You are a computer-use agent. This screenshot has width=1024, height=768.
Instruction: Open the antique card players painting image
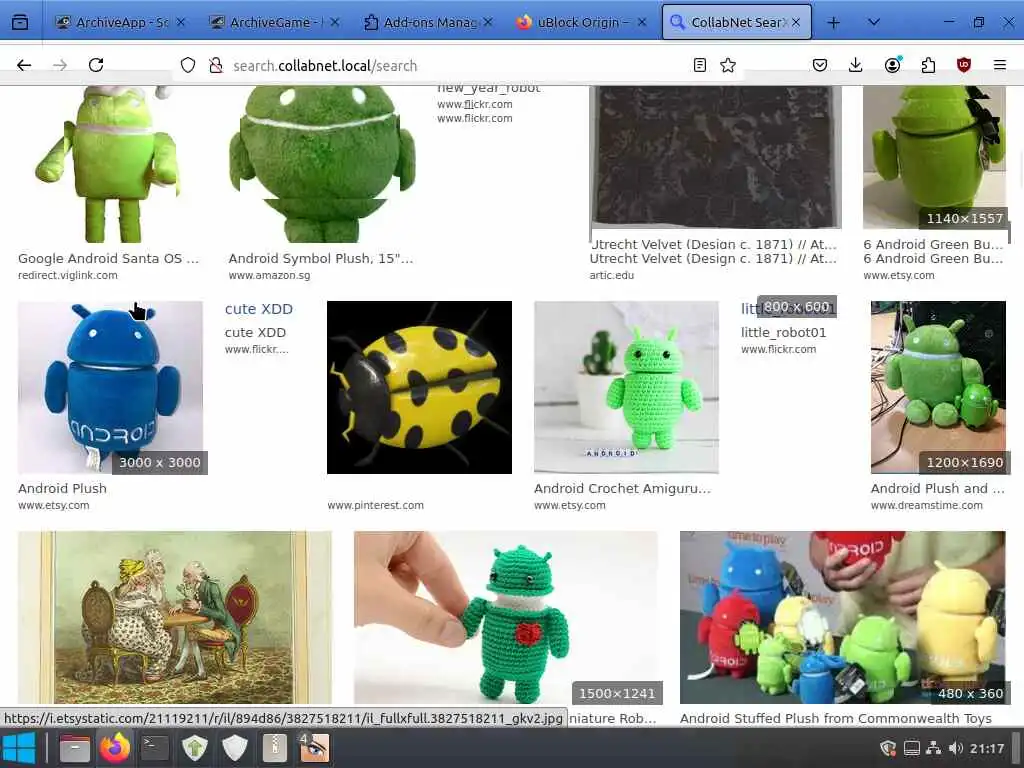click(x=175, y=617)
